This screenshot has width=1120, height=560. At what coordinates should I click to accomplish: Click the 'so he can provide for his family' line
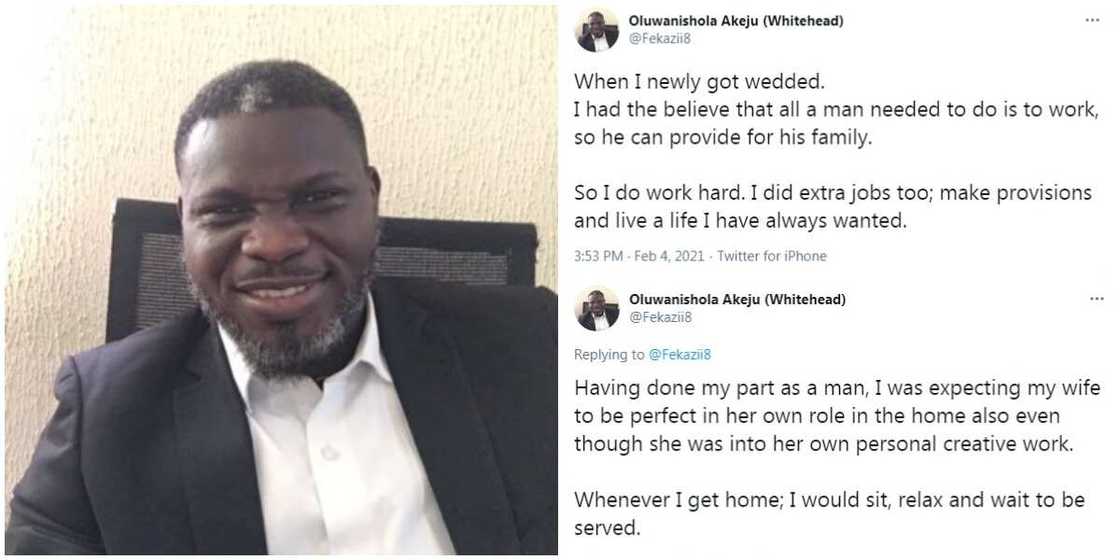(723, 138)
